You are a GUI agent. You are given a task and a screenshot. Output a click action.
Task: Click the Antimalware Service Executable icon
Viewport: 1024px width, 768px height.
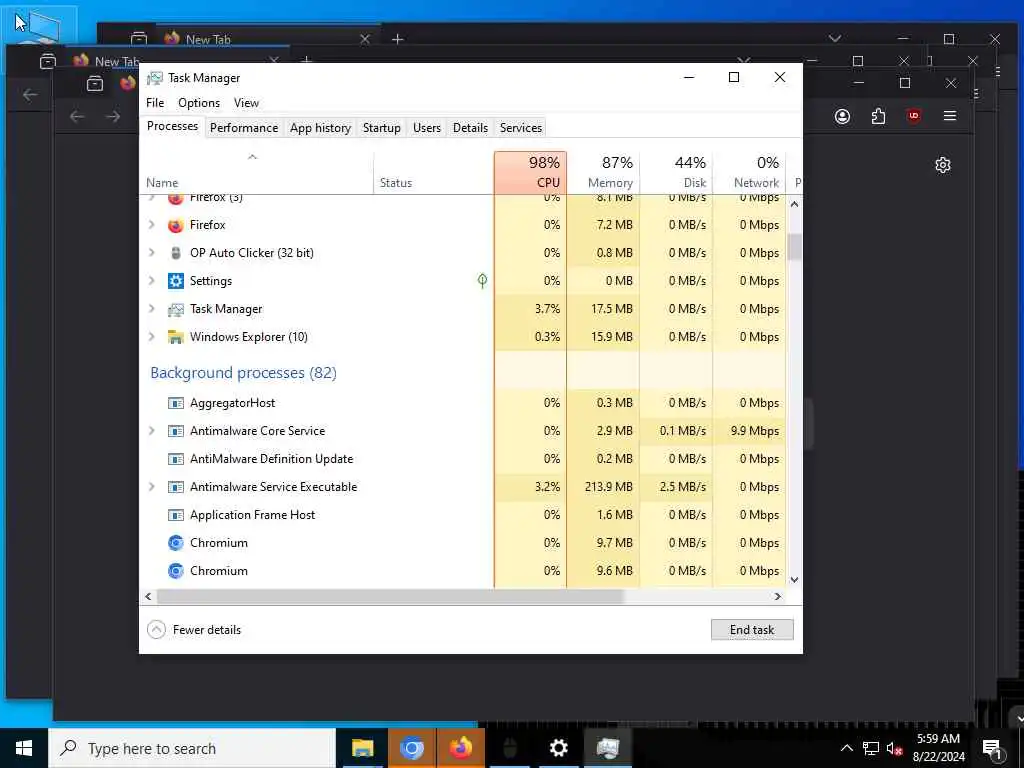click(x=175, y=487)
